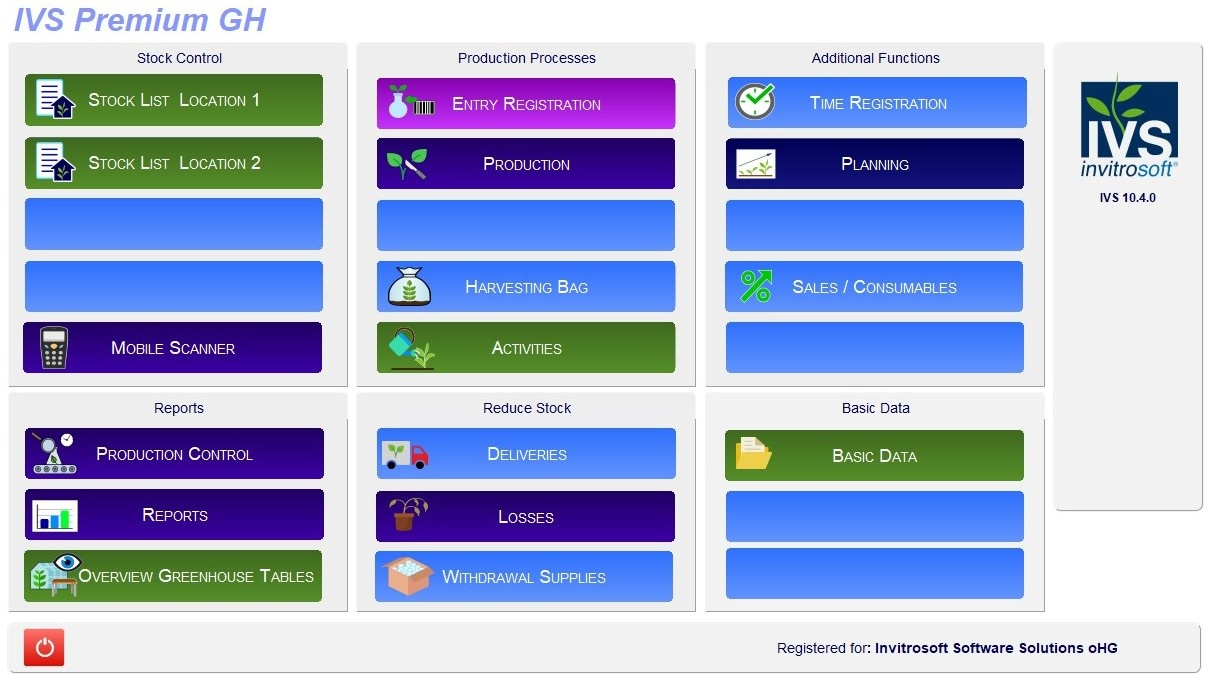The height and width of the screenshot is (674, 1216).
Task: Click the Stock List Location 1 document icon
Action: [x=55, y=100]
